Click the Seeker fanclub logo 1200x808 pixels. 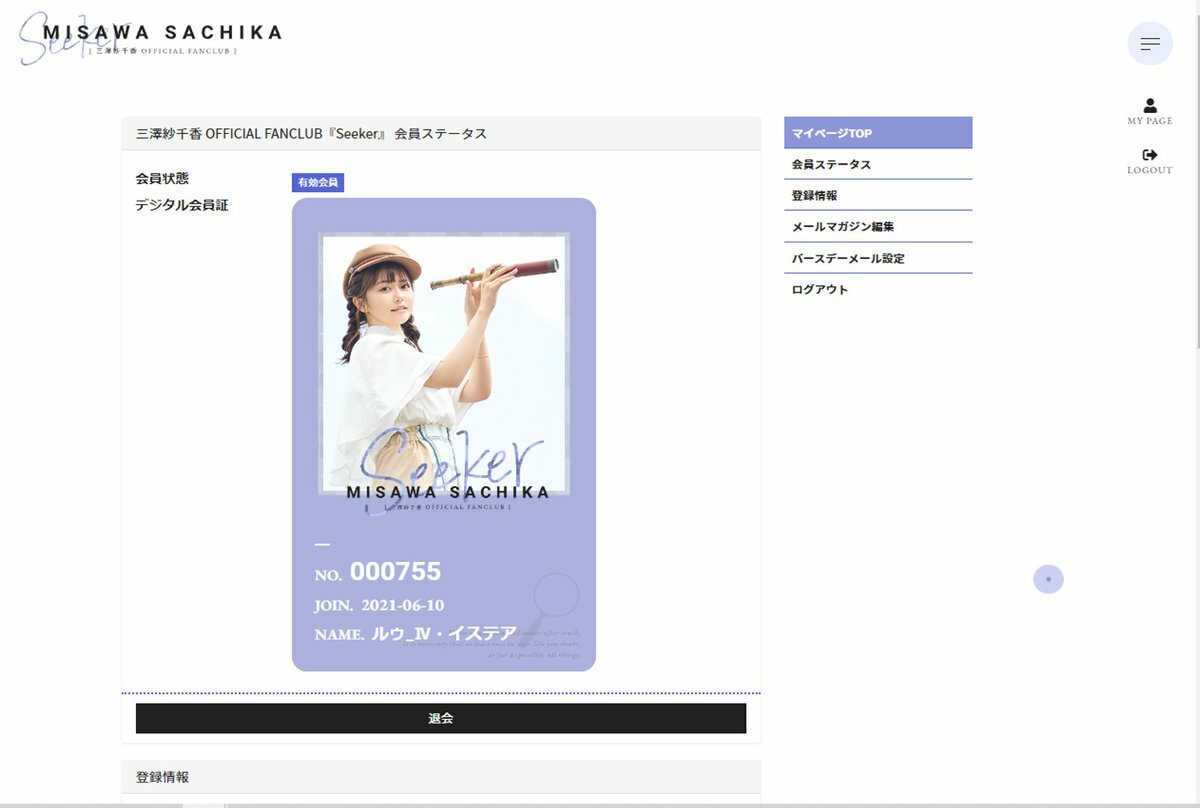(151, 38)
